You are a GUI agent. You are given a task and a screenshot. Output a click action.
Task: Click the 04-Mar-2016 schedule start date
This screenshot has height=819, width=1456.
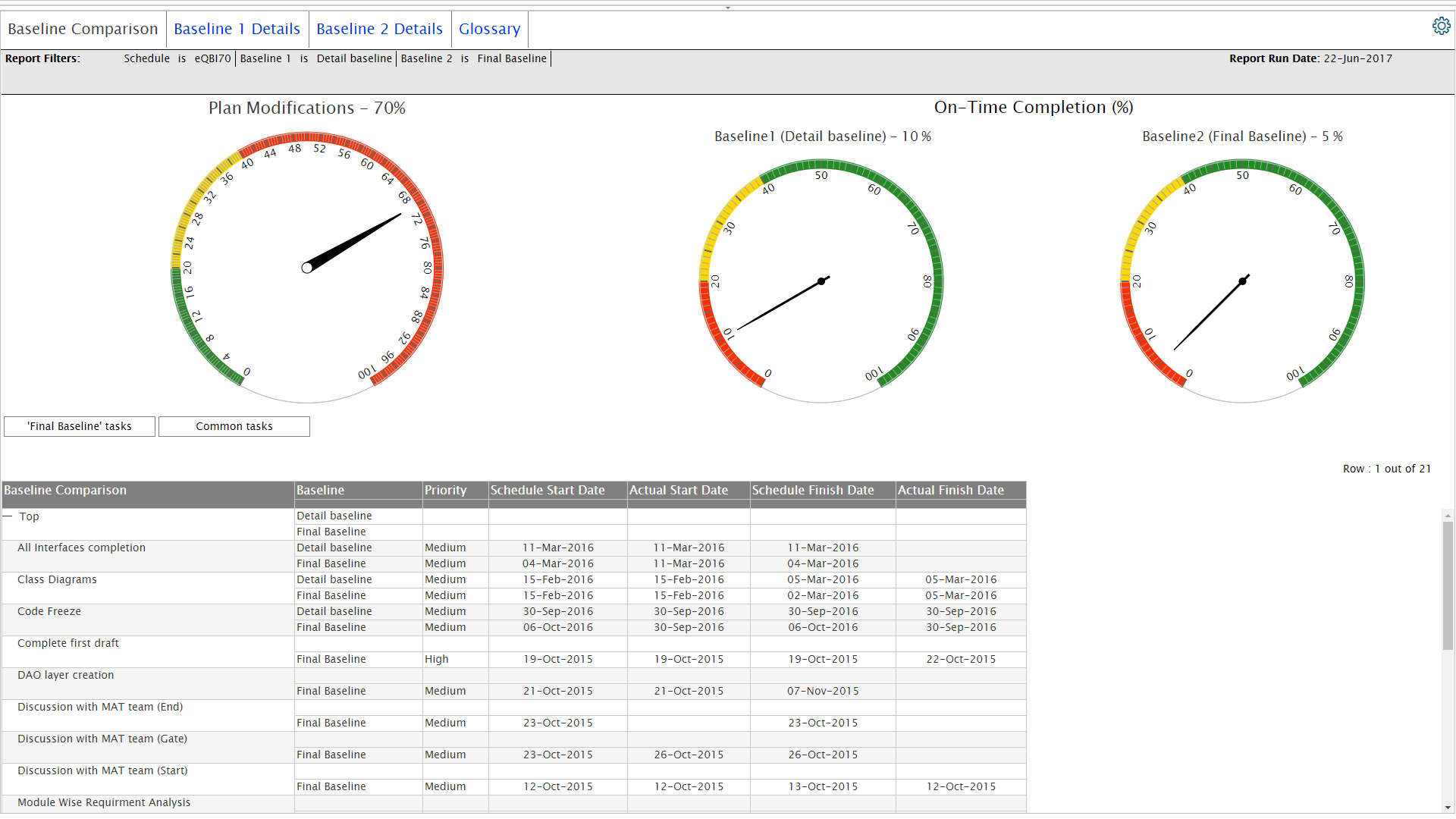coord(557,563)
